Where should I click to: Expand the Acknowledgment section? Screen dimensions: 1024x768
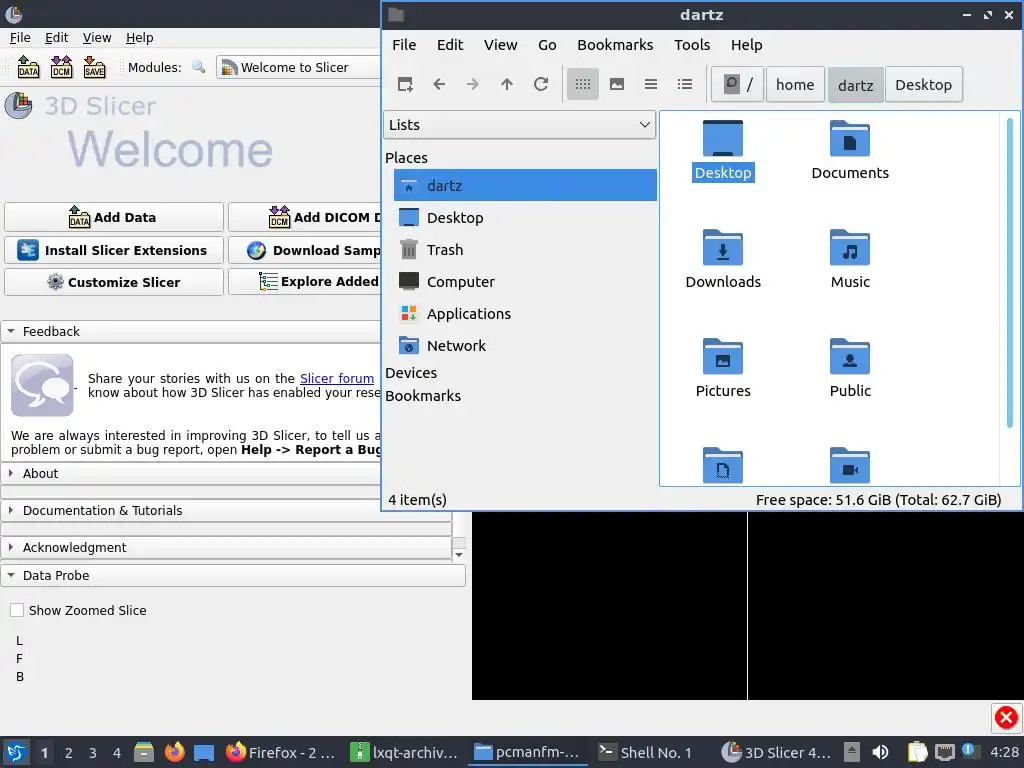[x=226, y=547]
